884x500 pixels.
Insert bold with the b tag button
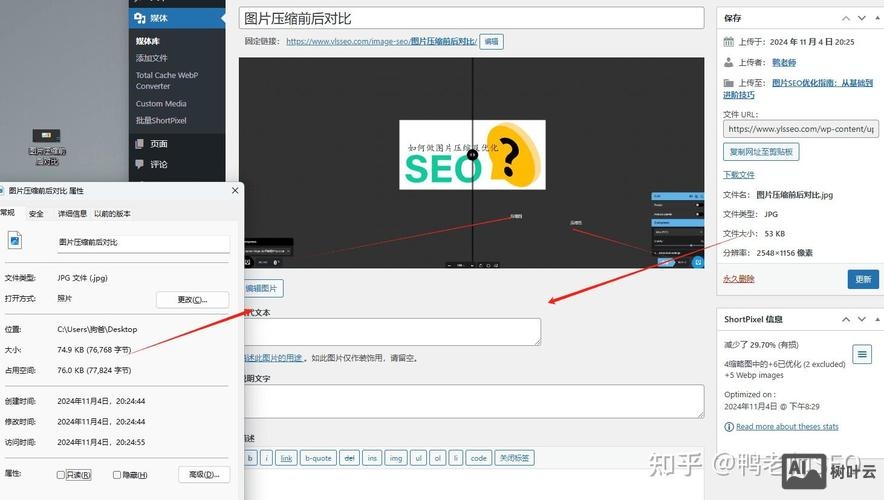coord(250,458)
